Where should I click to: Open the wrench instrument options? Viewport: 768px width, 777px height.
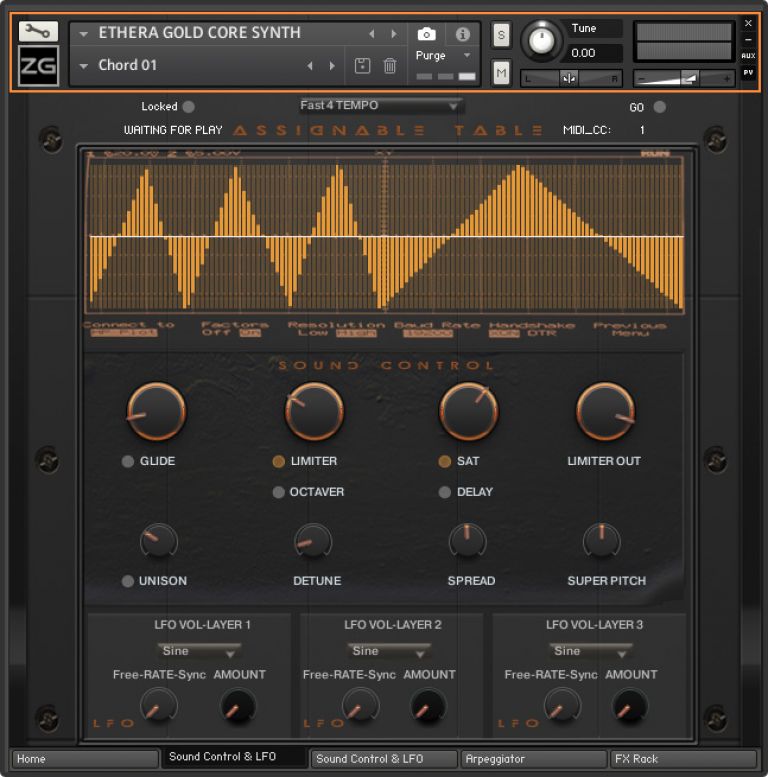[38, 32]
